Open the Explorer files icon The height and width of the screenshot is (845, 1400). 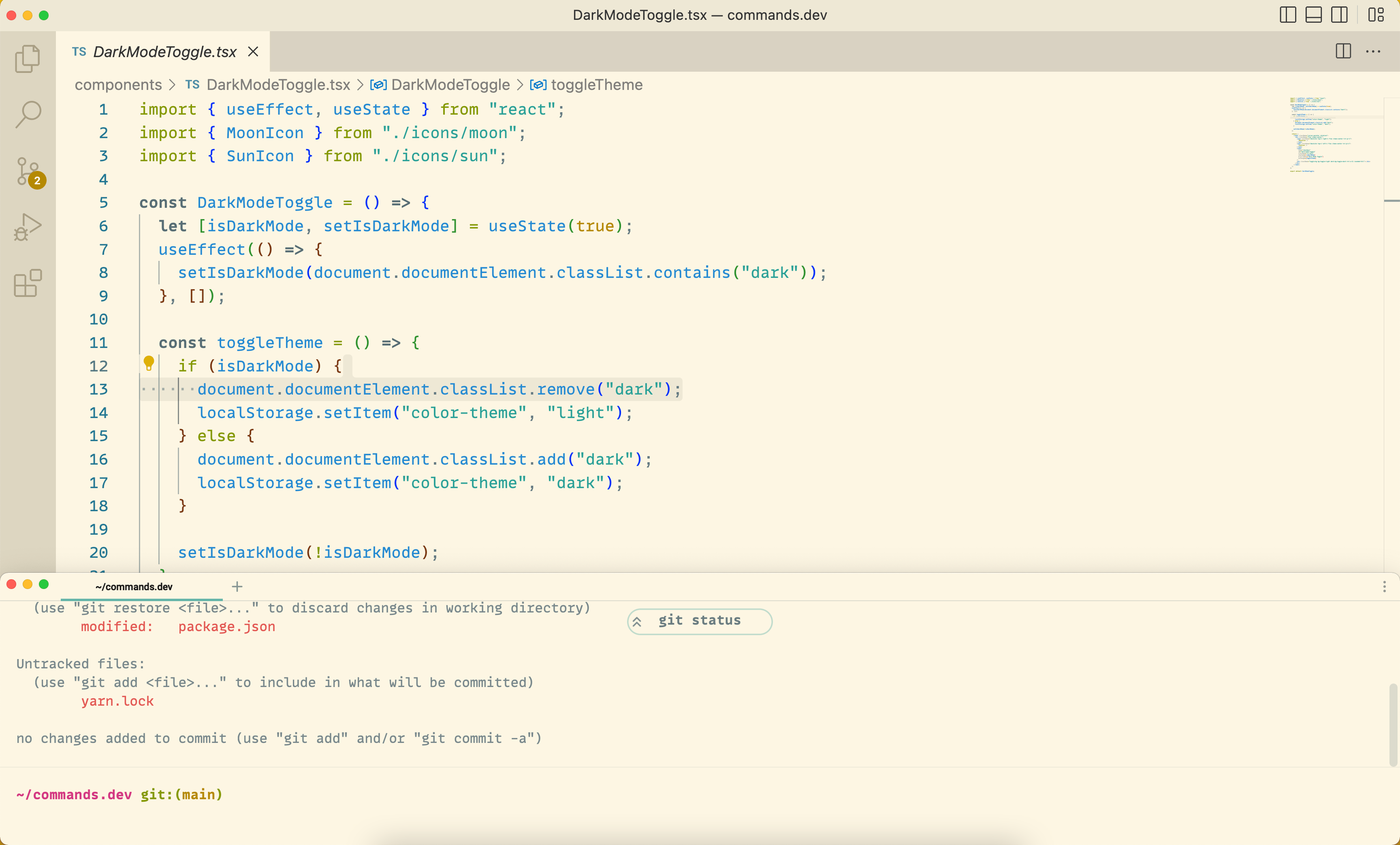27,58
